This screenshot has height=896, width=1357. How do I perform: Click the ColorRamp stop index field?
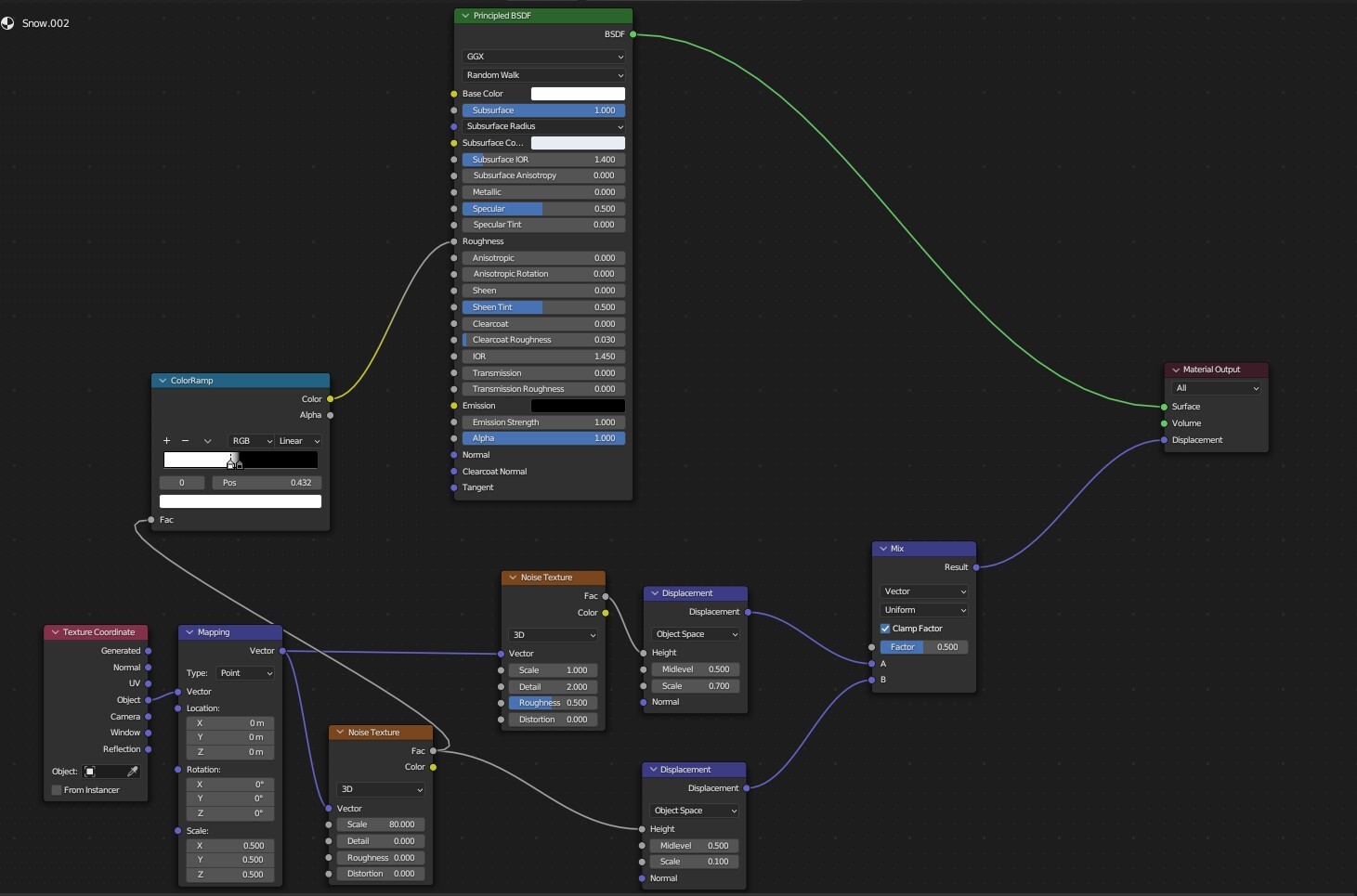pos(182,483)
